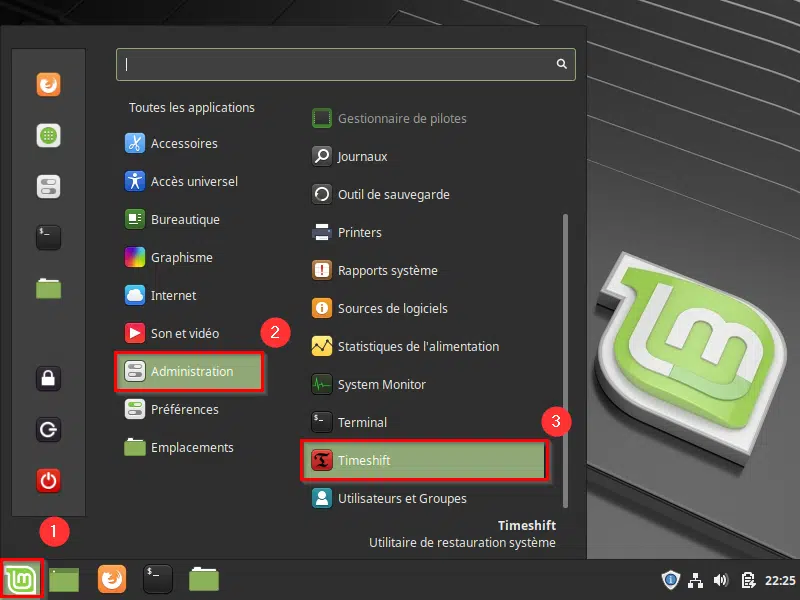Click the clock showing 22:25
The width and height of the screenshot is (800, 600).
click(x=780, y=581)
